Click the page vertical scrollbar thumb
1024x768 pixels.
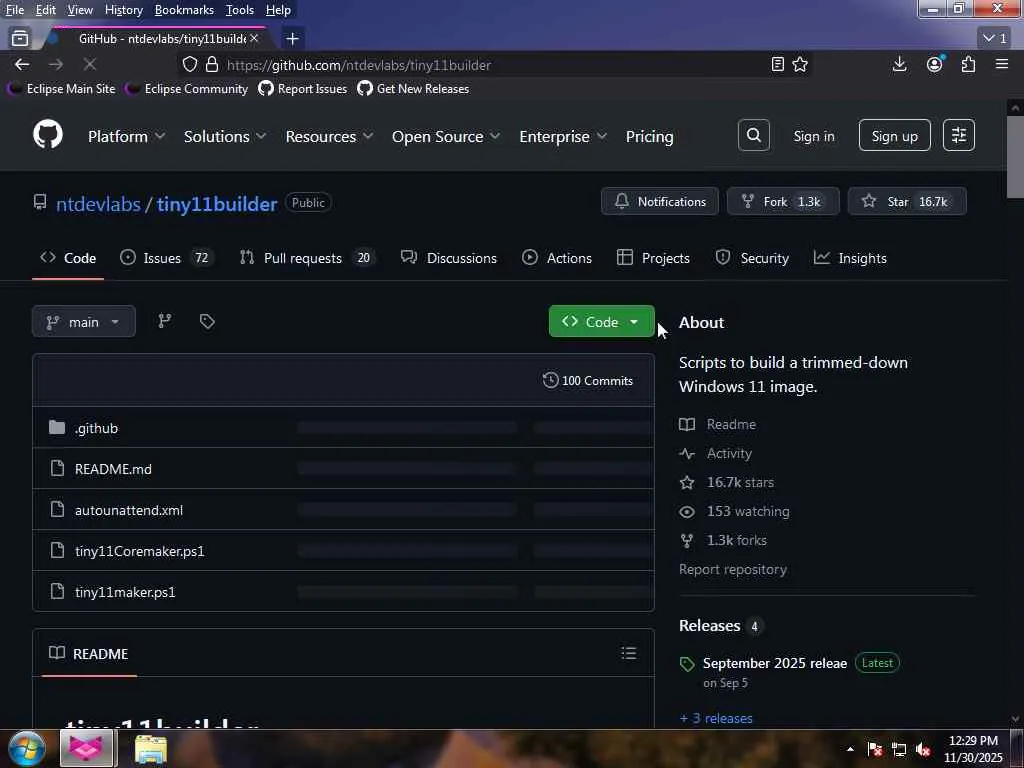1015,157
